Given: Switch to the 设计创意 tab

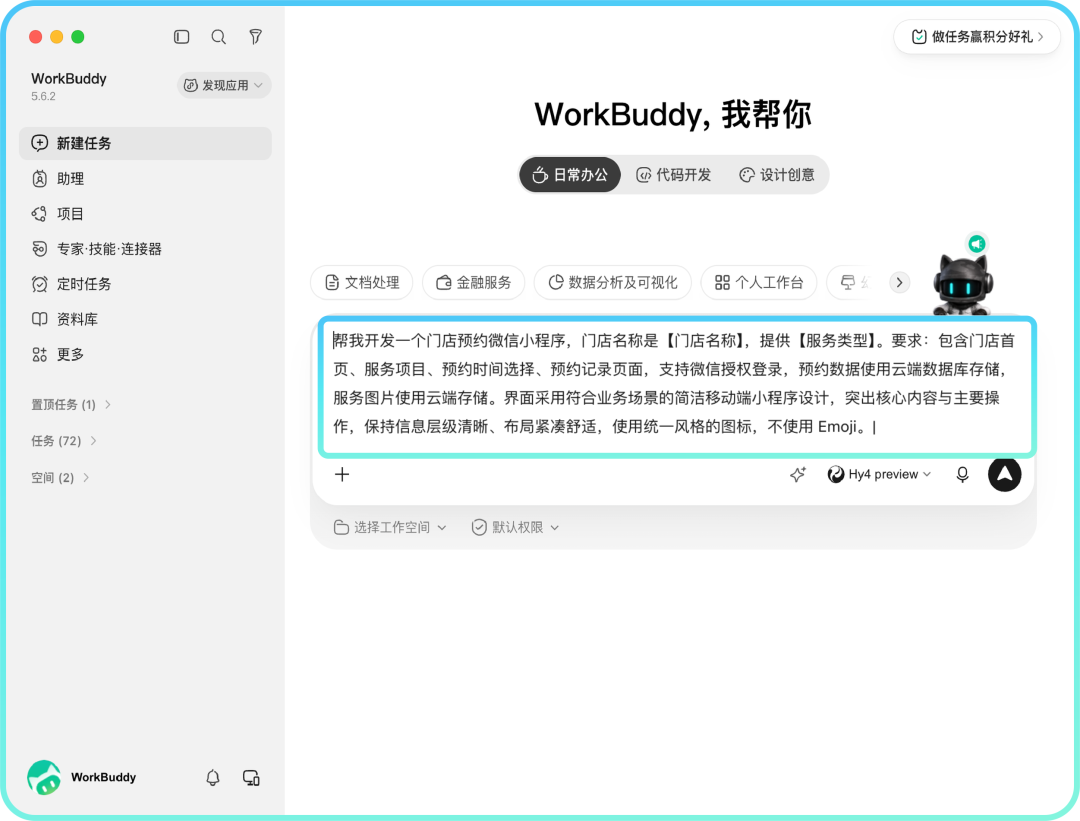Looking at the screenshot, I should click(x=777, y=175).
